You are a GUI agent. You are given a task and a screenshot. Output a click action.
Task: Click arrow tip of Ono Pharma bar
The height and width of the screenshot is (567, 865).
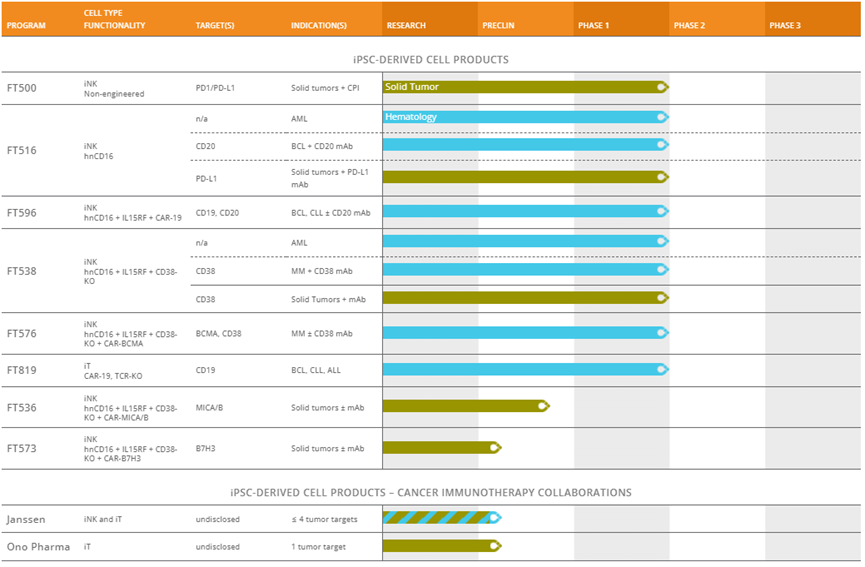click(x=495, y=546)
